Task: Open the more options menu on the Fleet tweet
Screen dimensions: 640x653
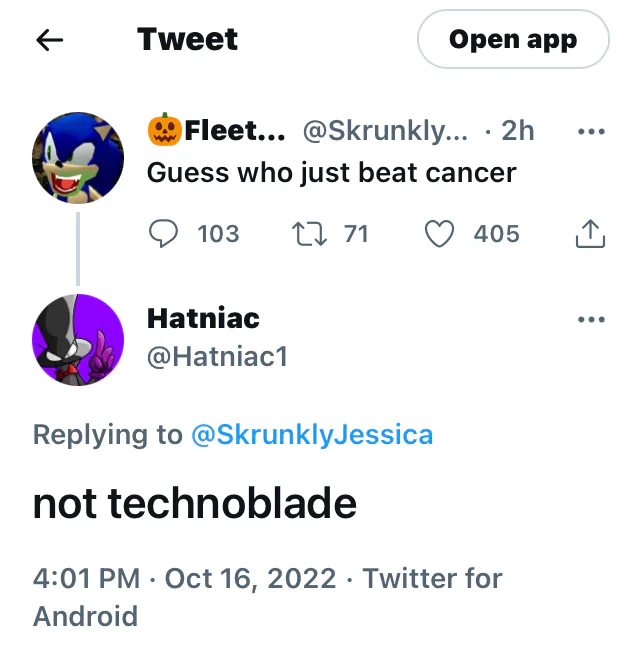Action: tap(592, 132)
